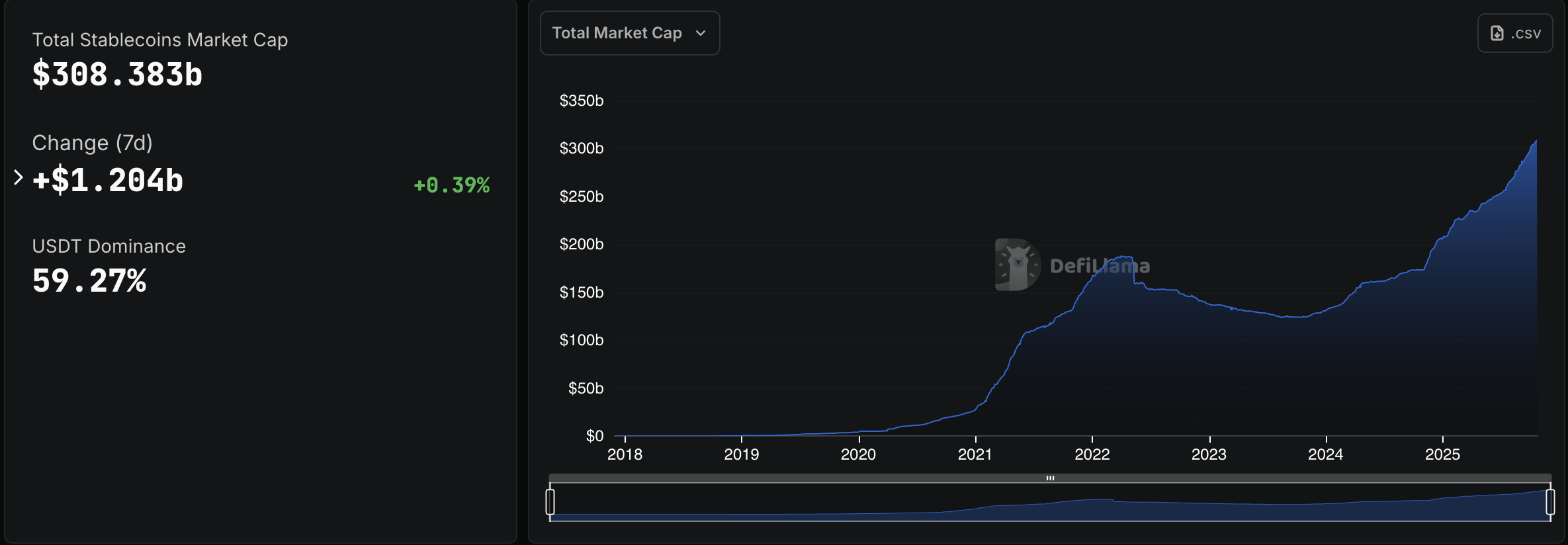
Task: Select the .csv export button
Action: pos(1515,32)
